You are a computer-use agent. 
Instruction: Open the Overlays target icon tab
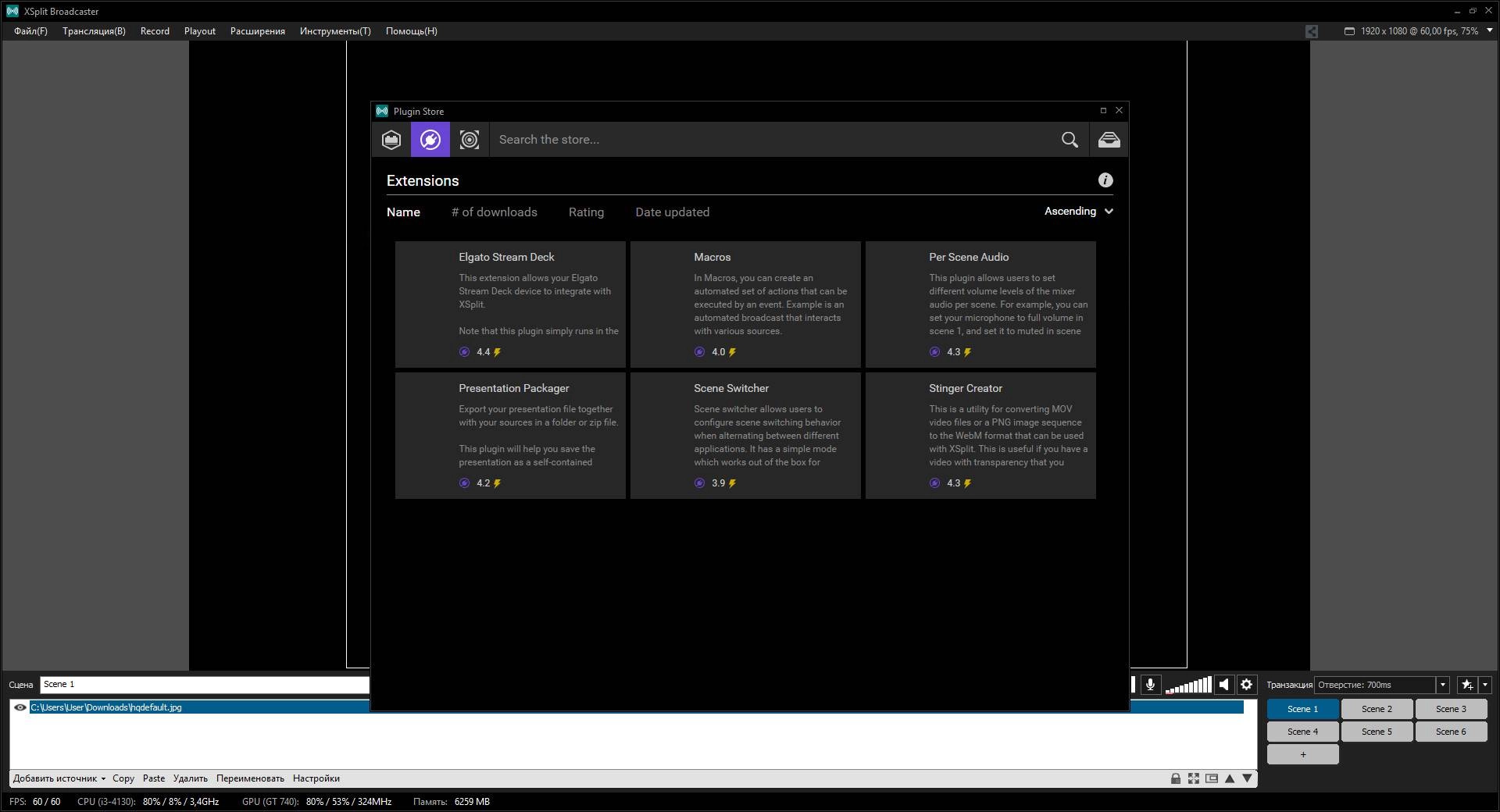click(x=470, y=140)
